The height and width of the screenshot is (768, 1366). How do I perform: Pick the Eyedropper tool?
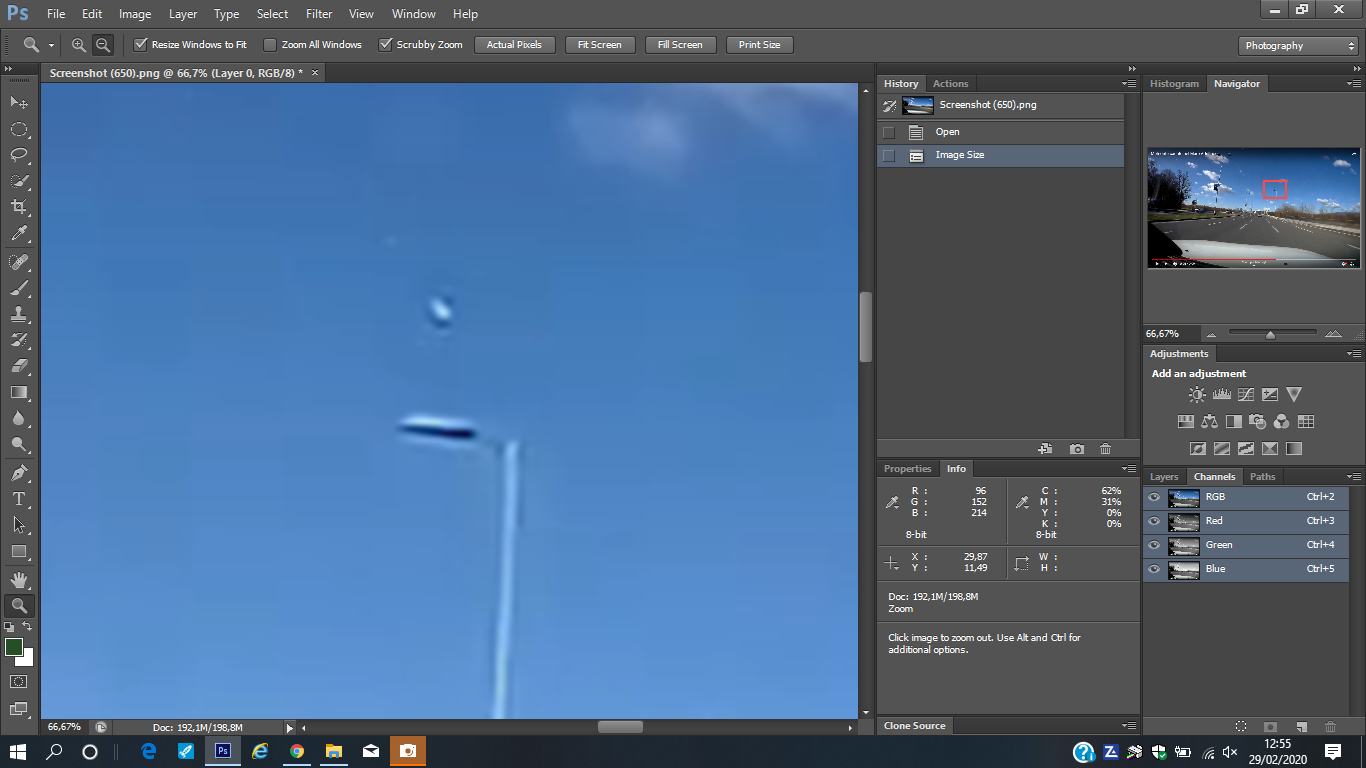[19, 233]
